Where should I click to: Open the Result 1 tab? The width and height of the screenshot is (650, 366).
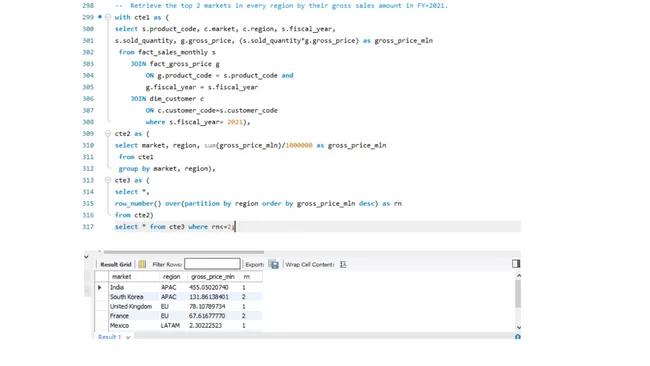pos(109,337)
